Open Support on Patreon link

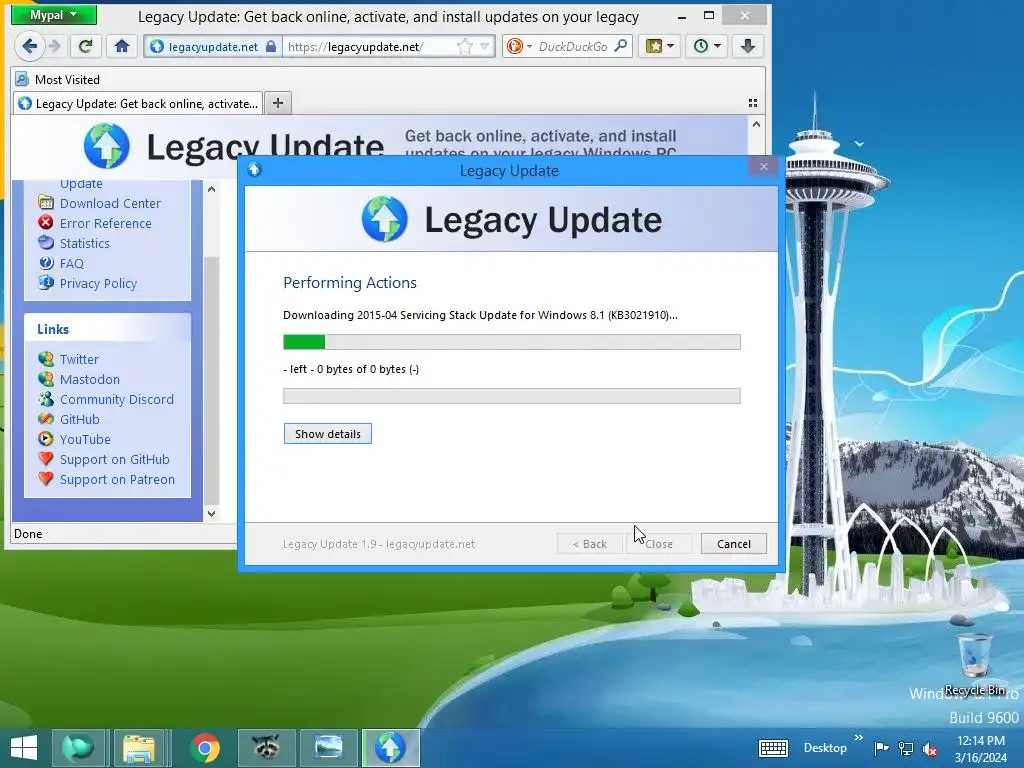[x=117, y=479]
